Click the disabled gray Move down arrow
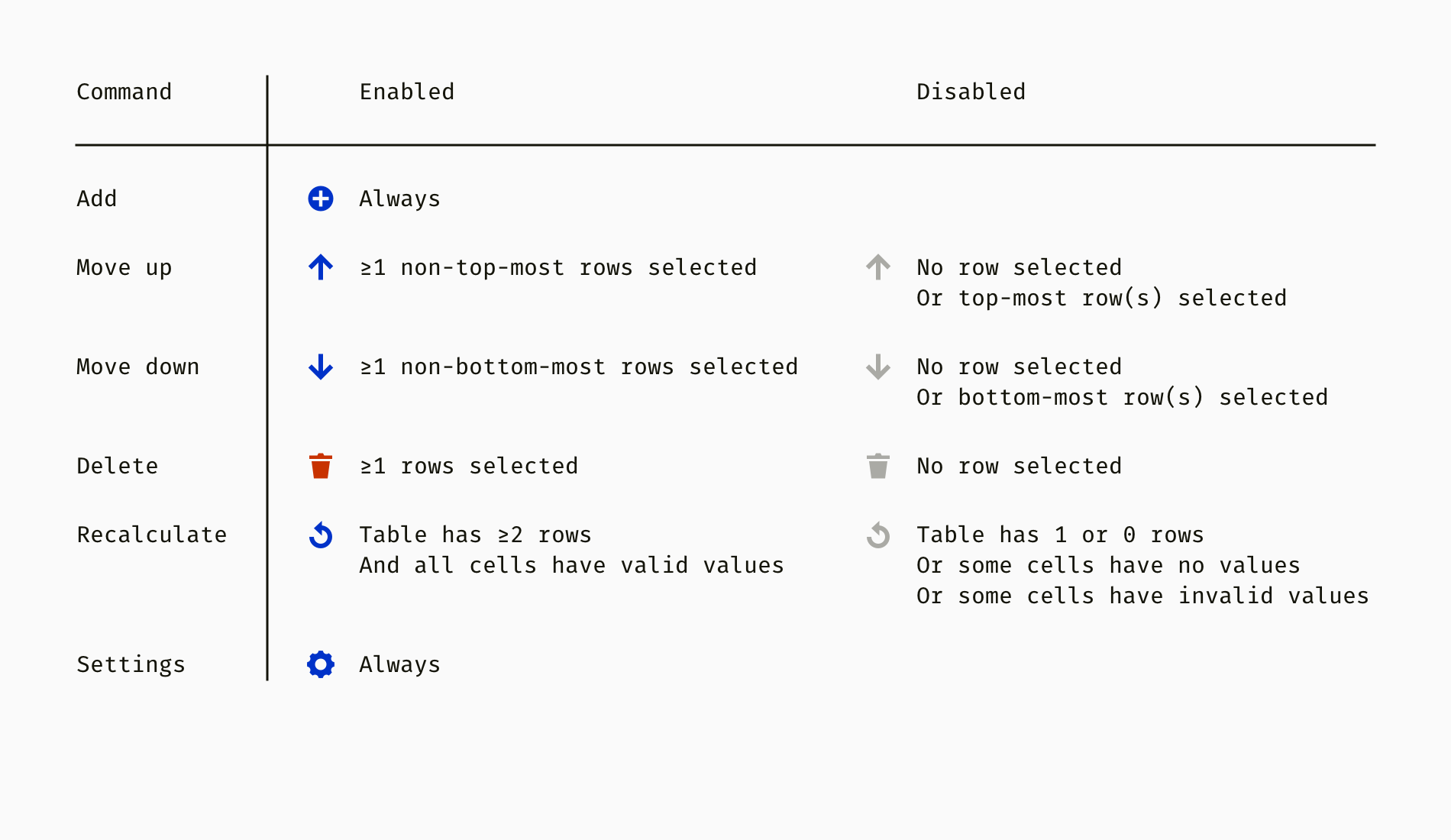The height and width of the screenshot is (840, 1451). (878, 367)
